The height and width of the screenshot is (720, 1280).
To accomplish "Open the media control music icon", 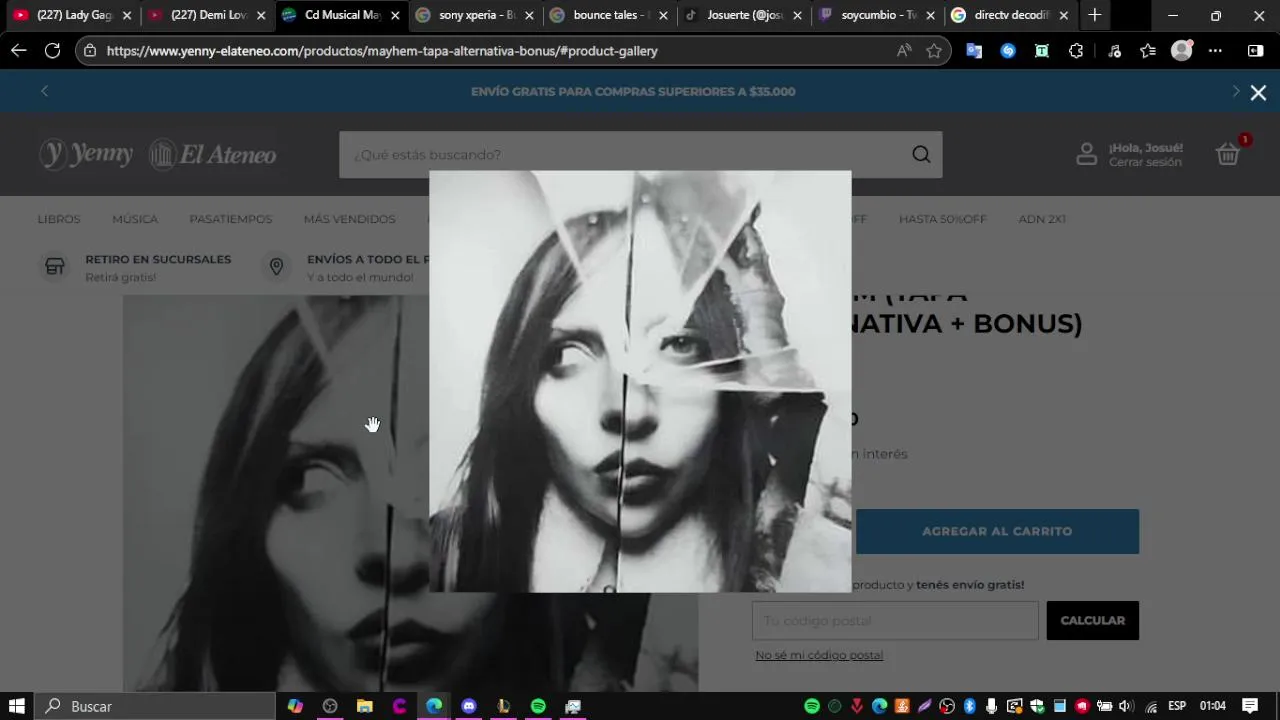I will pyautogui.click(x=1115, y=50).
